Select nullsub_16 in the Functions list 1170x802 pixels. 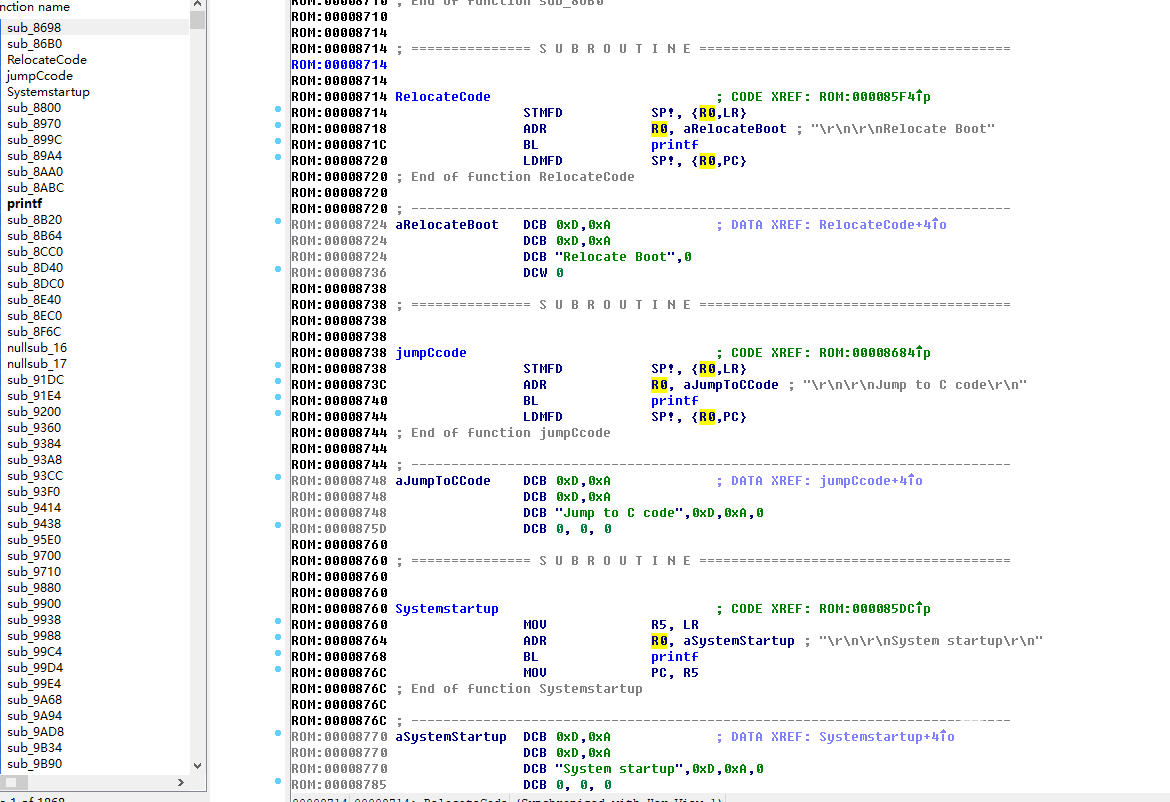[x=37, y=347]
